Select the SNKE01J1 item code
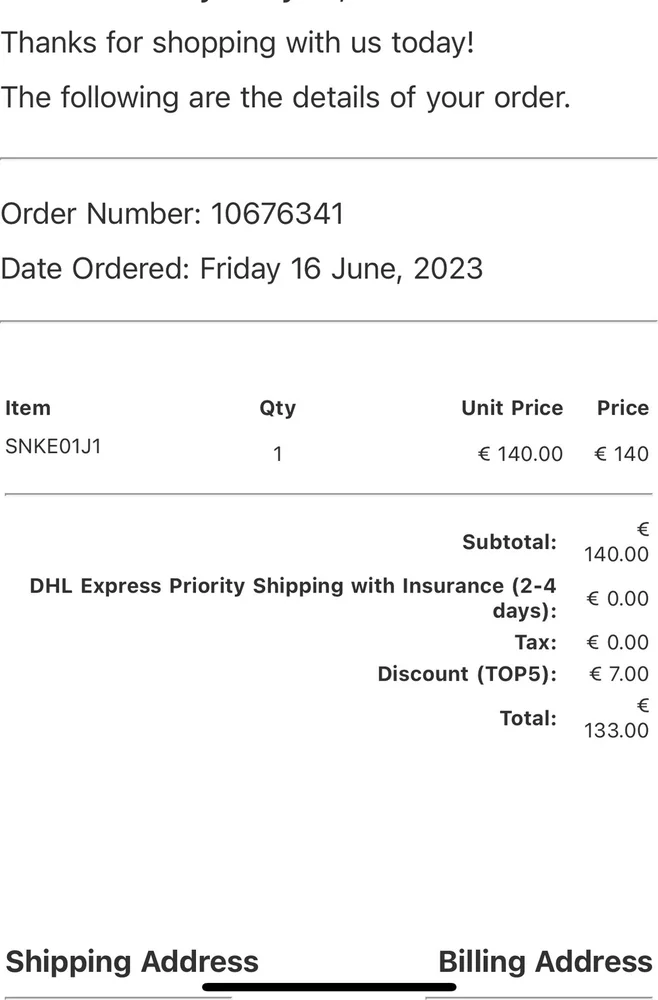This screenshot has height=1000, width=658. 53,447
